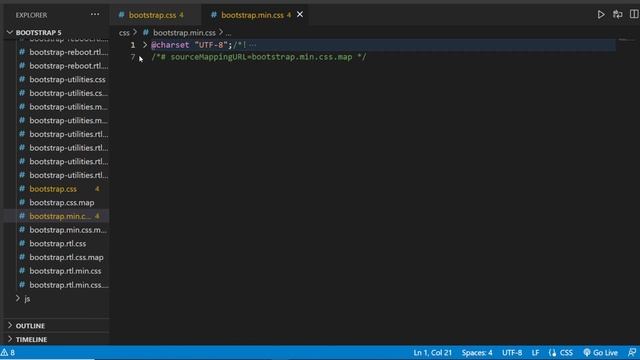Click Ln 1, Col 21 status item
The height and width of the screenshot is (360, 640).
click(x=432, y=353)
